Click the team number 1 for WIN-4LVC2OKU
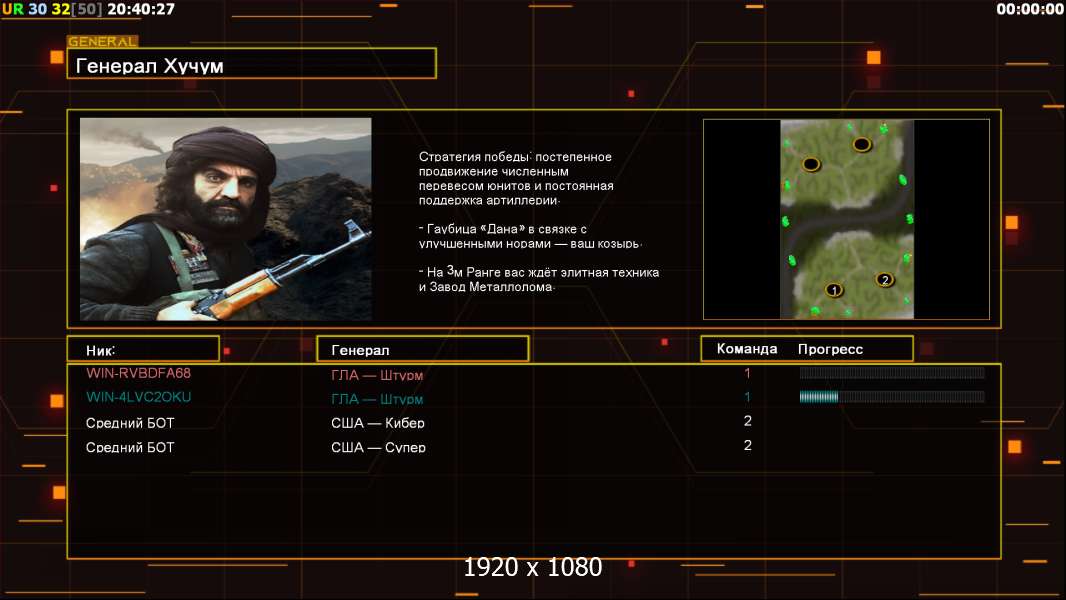The image size is (1066, 600). pyautogui.click(x=747, y=397)
